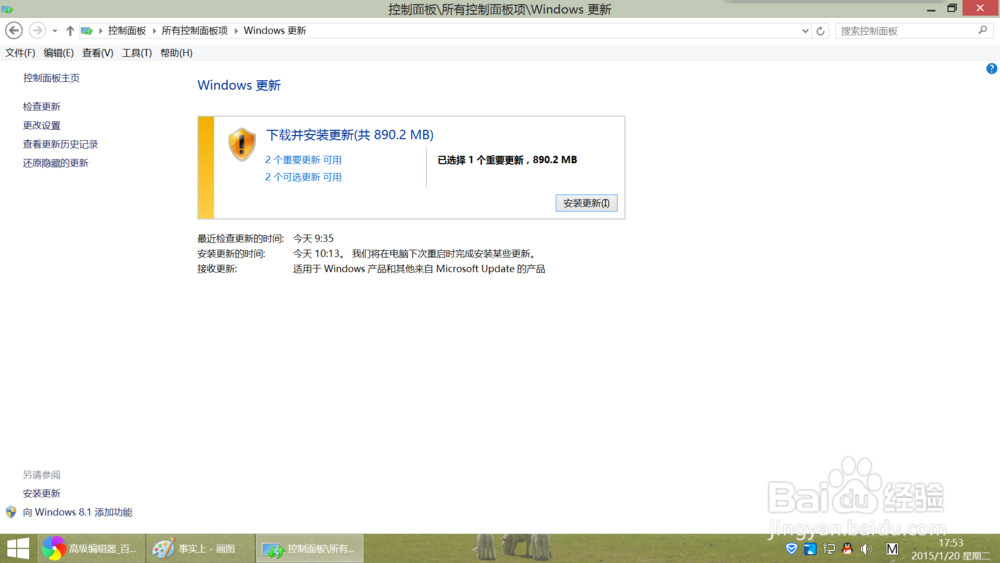The height and width of the screenshot is (563, 1000).
Task: Click text 已选择 1 个重要更新，890.2 MB
Action: tap(507, 160)
